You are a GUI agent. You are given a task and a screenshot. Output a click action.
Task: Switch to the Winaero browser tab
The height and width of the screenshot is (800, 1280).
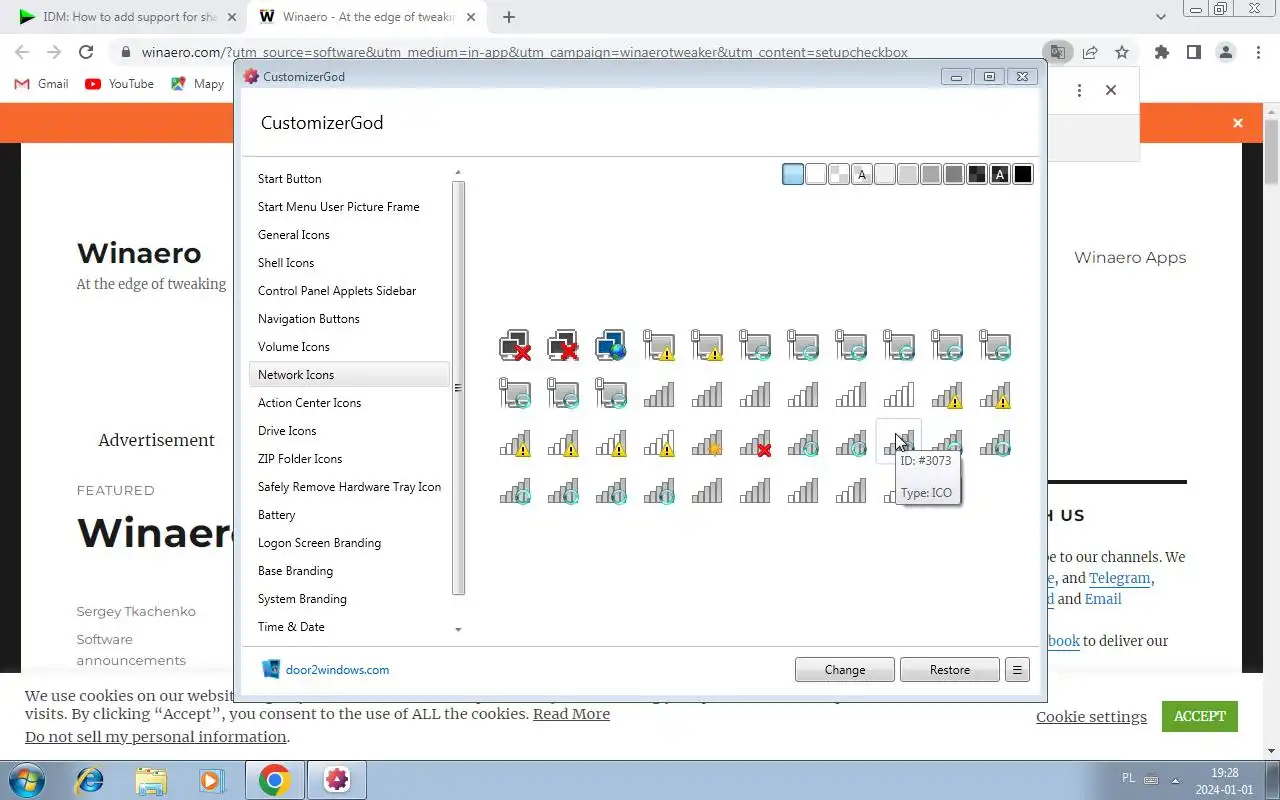(368, 17)
